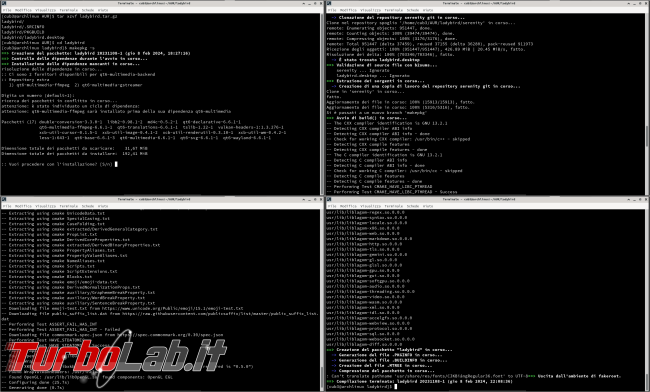Open Visualizza menu in the cmake extracting terminal
This screenshot has width=650, height=392.
[x=46, y=206]
